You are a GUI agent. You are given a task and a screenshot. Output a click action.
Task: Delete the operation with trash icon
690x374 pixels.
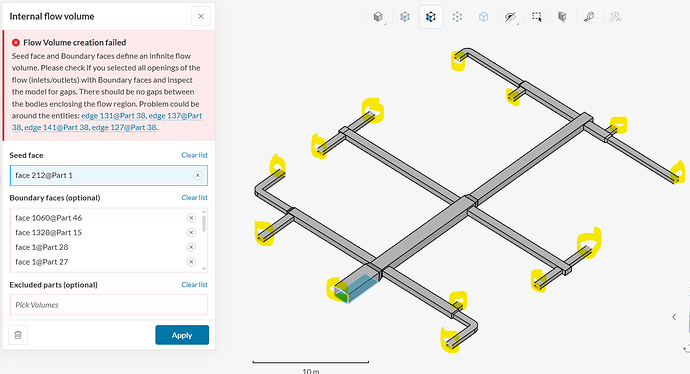pos(18,335)
